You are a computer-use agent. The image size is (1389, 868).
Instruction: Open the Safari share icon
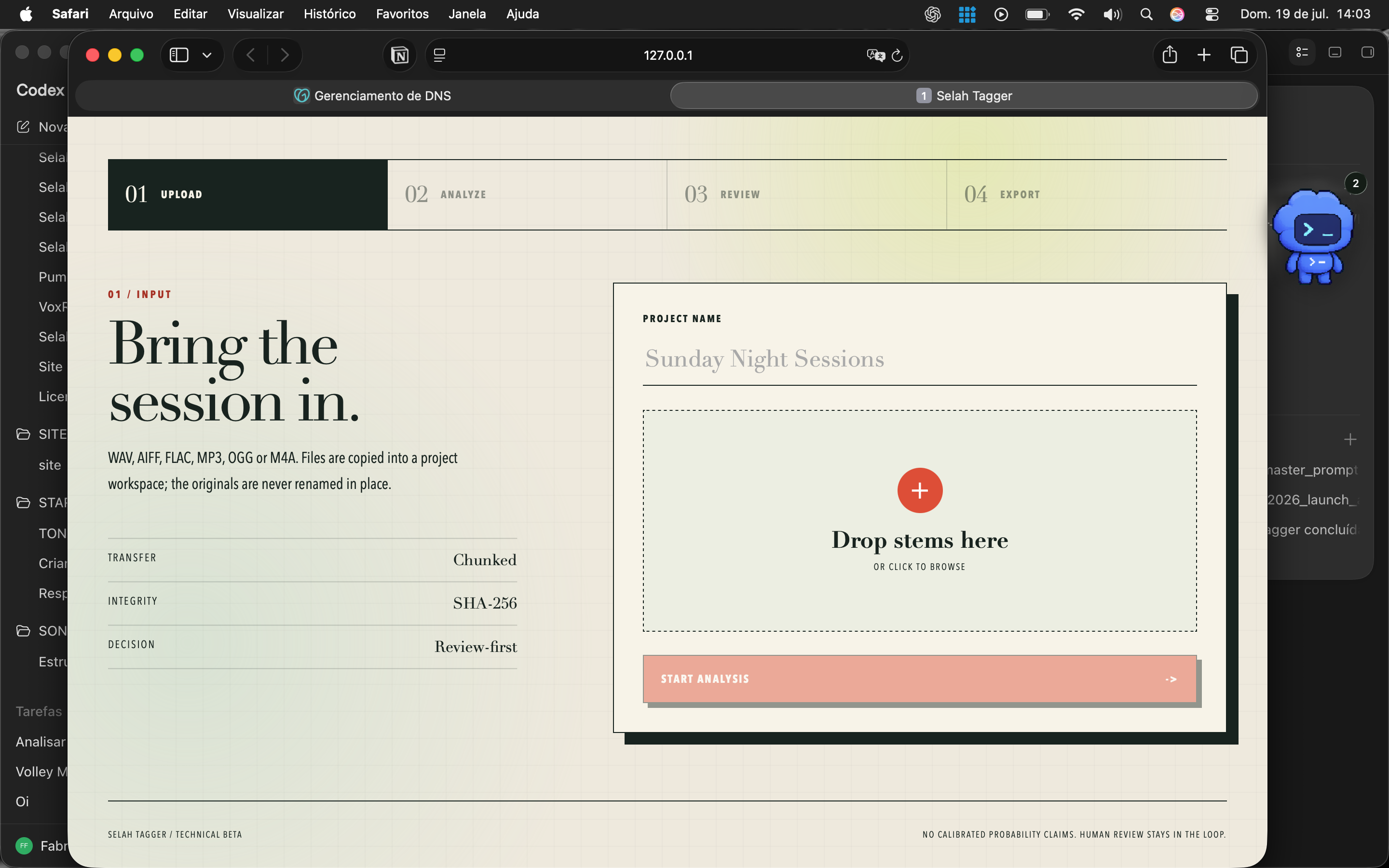(x=1170, y=54)
